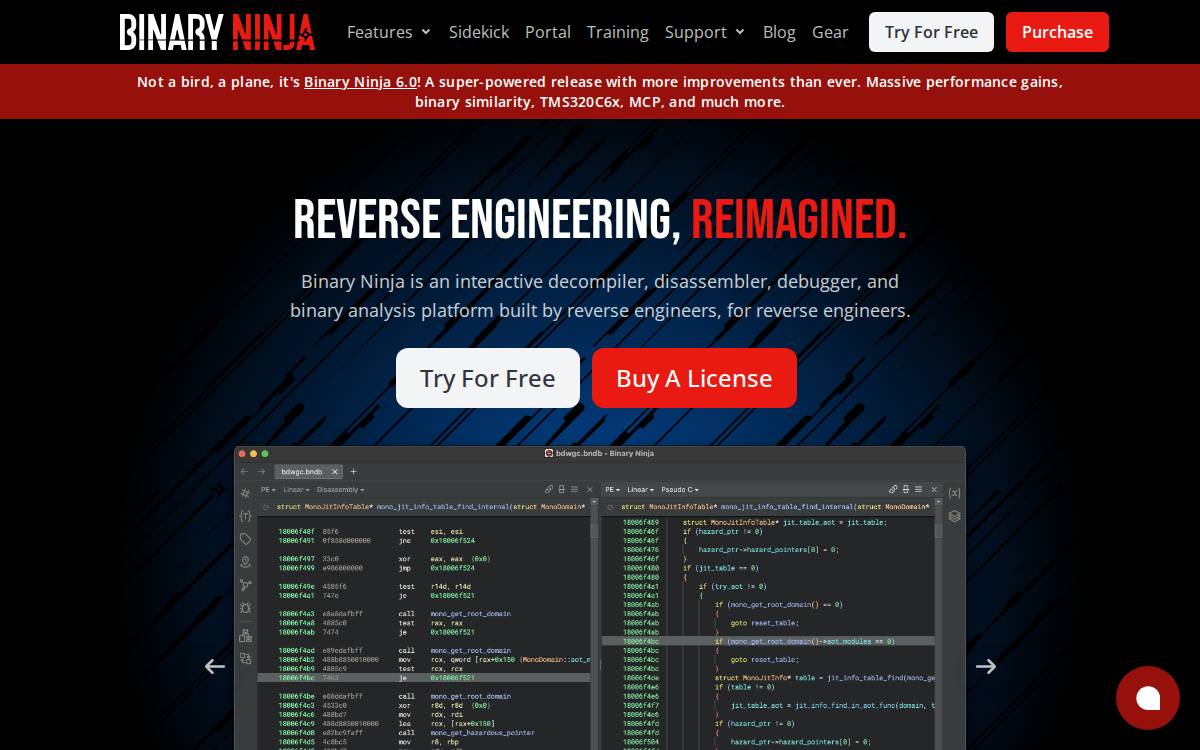Click the plus icon to add a new tab
Viewport: 1200px width, 750px height.
[x=353, y=471]
